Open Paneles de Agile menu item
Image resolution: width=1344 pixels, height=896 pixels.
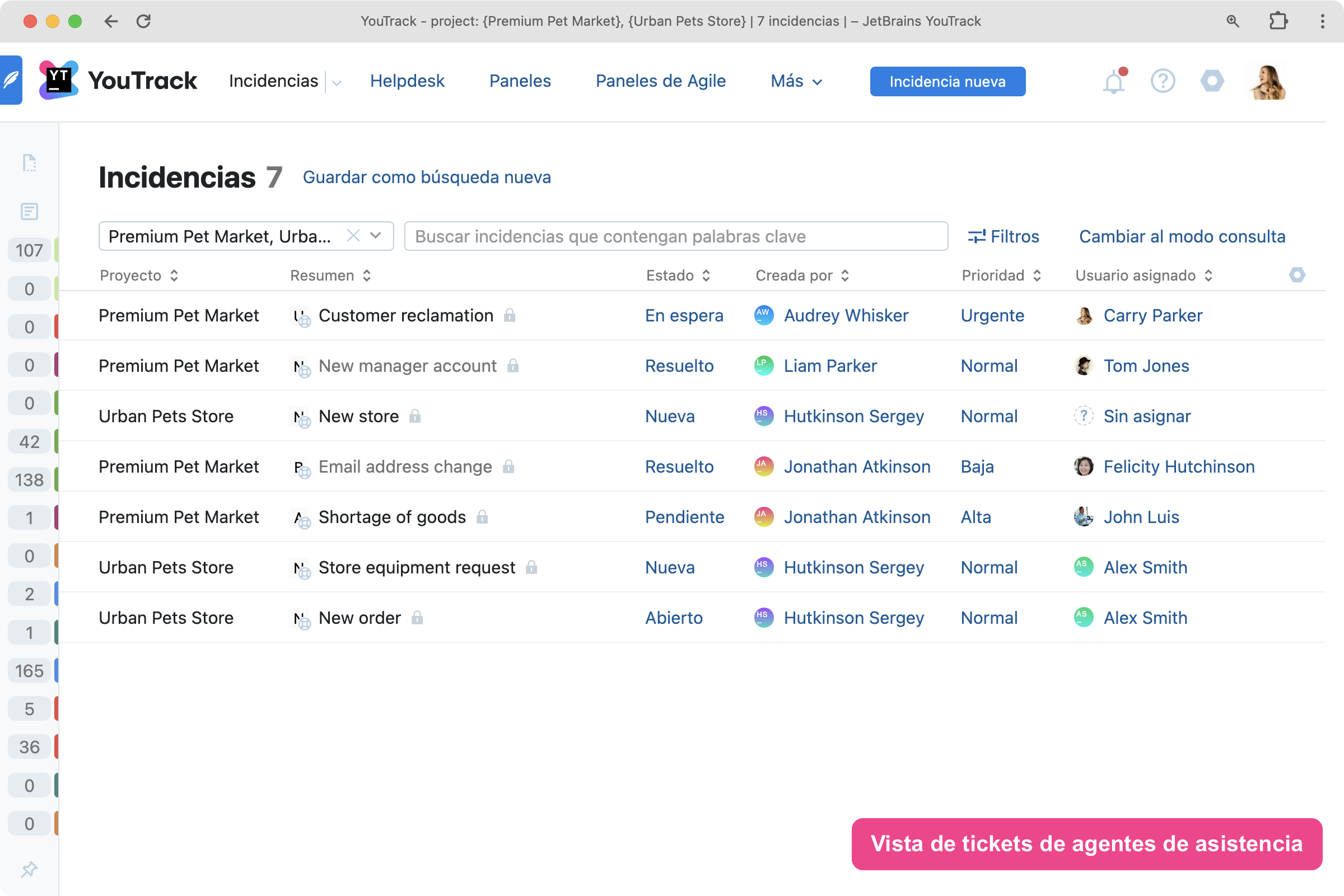(661, 81)
